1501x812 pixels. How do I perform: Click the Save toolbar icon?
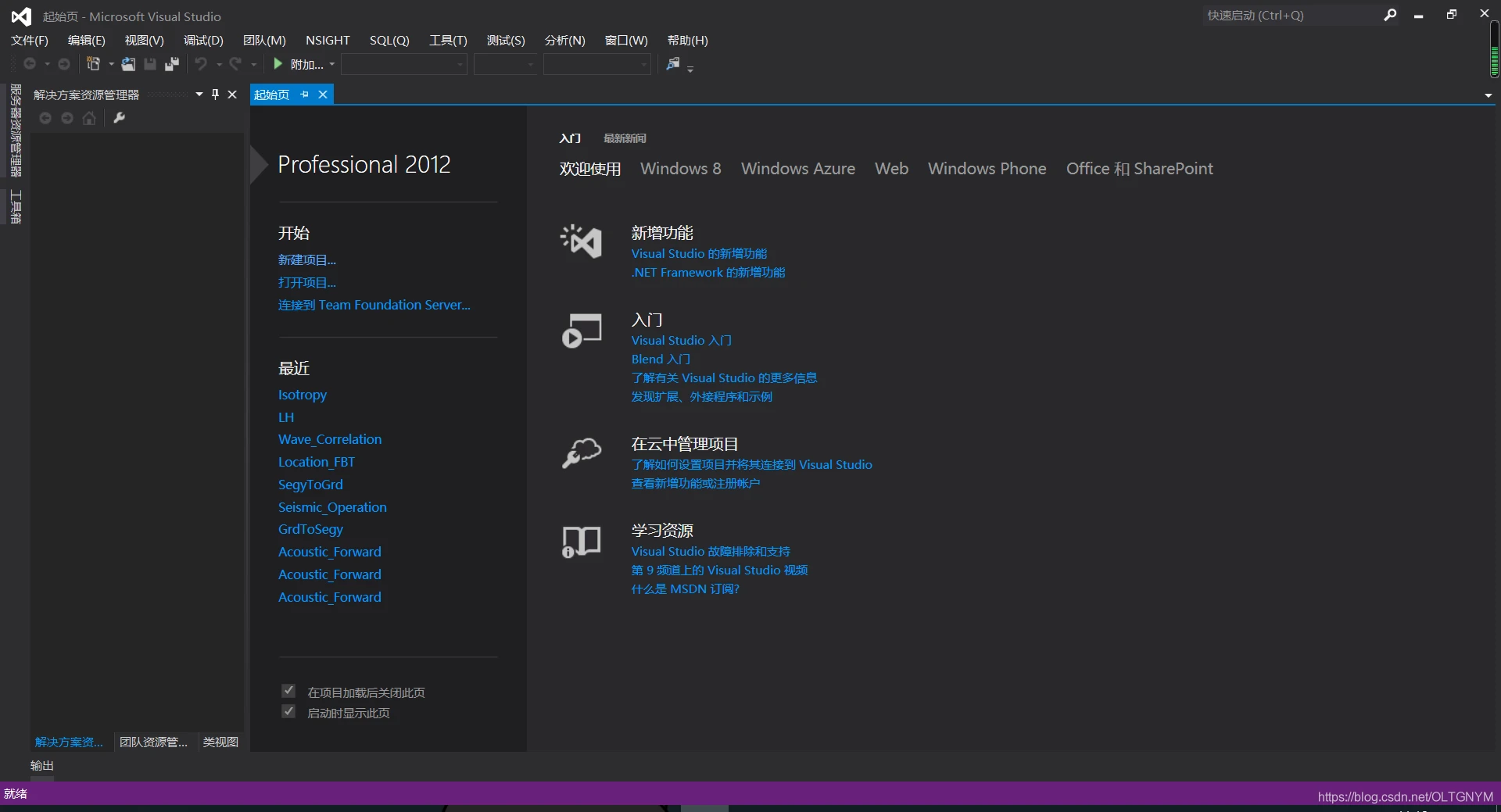(x=150, y=64)
